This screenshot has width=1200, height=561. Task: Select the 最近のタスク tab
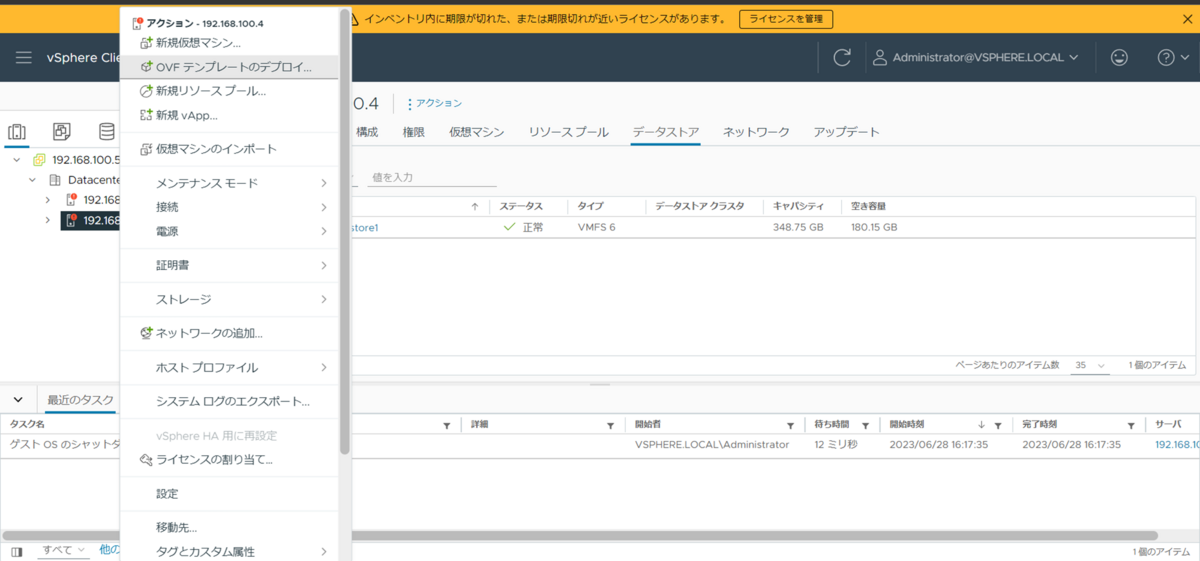tap(80, 400)
